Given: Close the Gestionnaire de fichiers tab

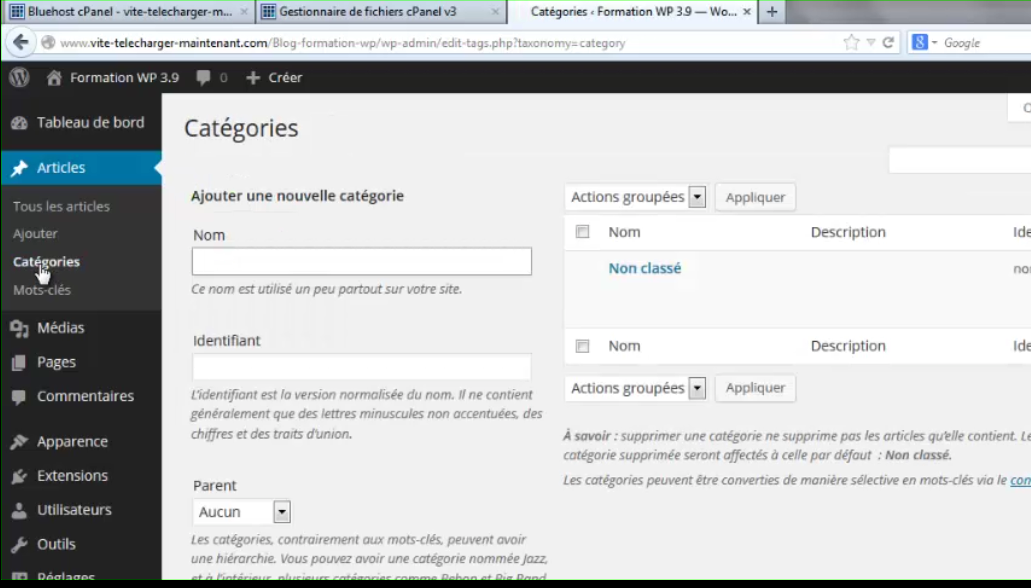Looking at the screenshot, I should (x=495, y=12).
